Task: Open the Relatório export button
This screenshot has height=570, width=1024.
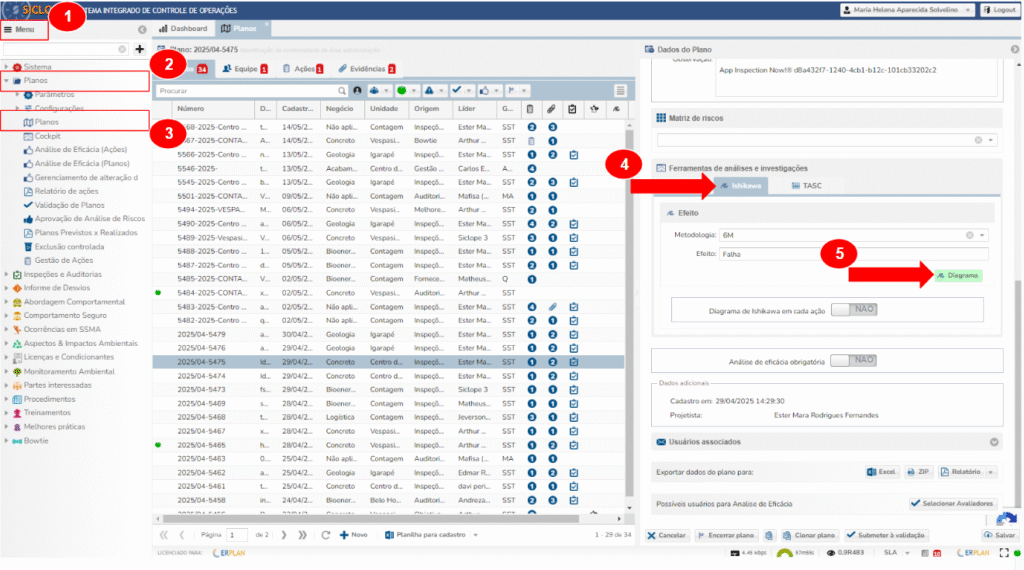Action: point(960,471)
